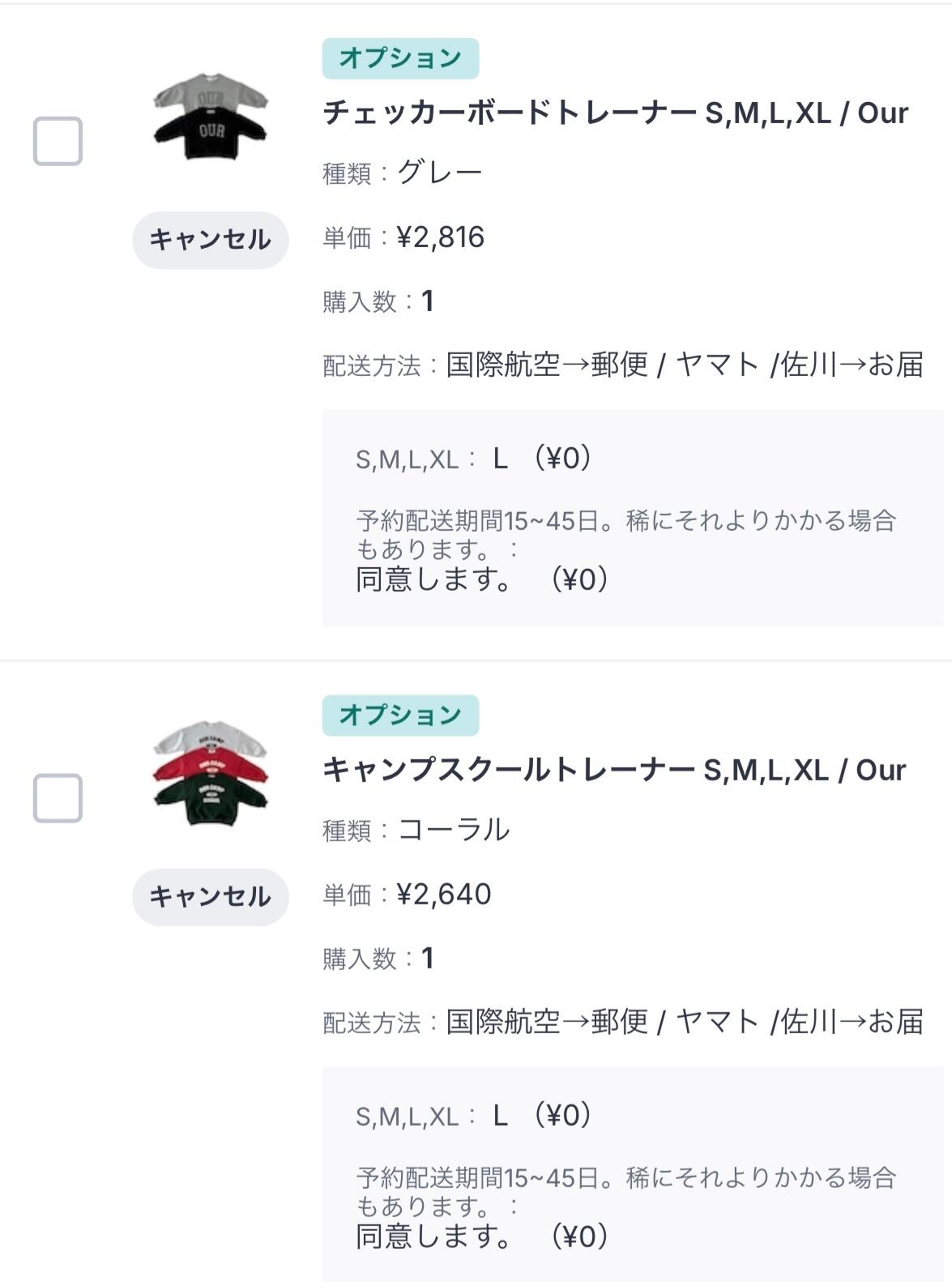Tick the checkbox for キャンプスクールトレーナー

58,798
